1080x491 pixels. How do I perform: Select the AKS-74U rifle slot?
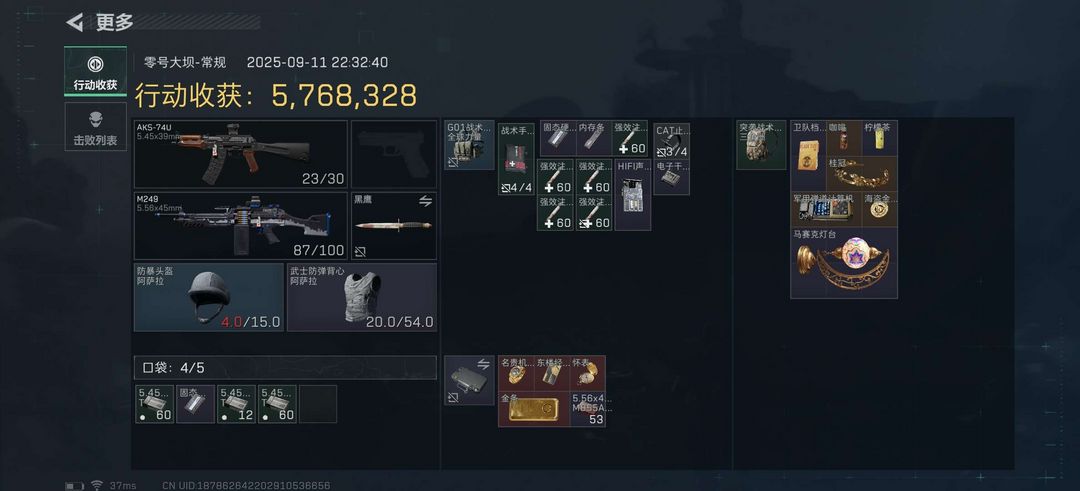(x=241, y=154)
